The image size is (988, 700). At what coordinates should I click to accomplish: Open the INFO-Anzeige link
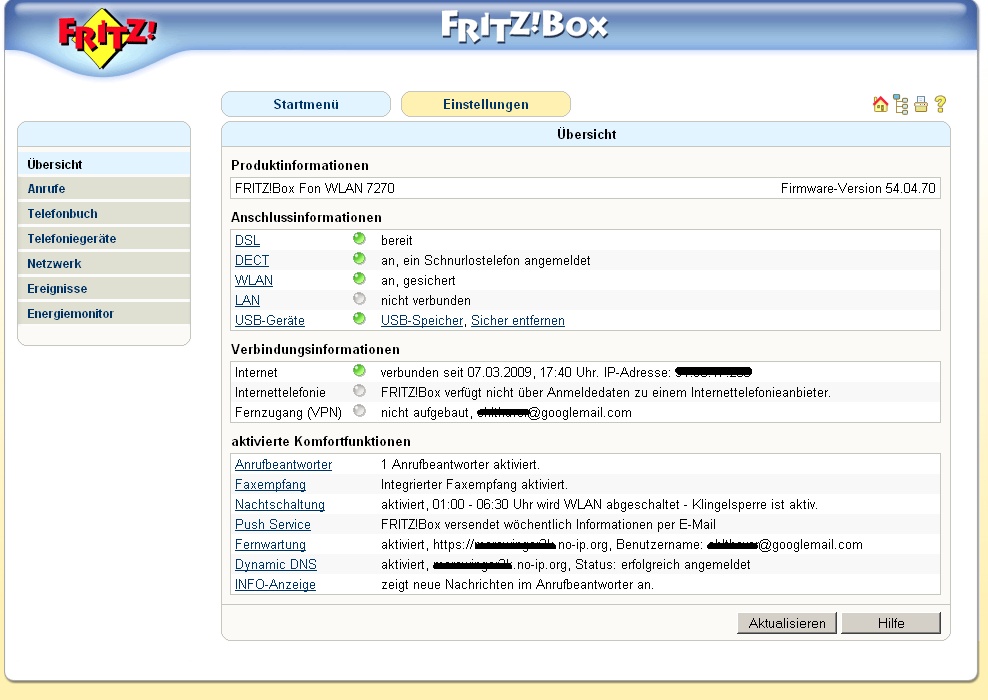(275, 585)
